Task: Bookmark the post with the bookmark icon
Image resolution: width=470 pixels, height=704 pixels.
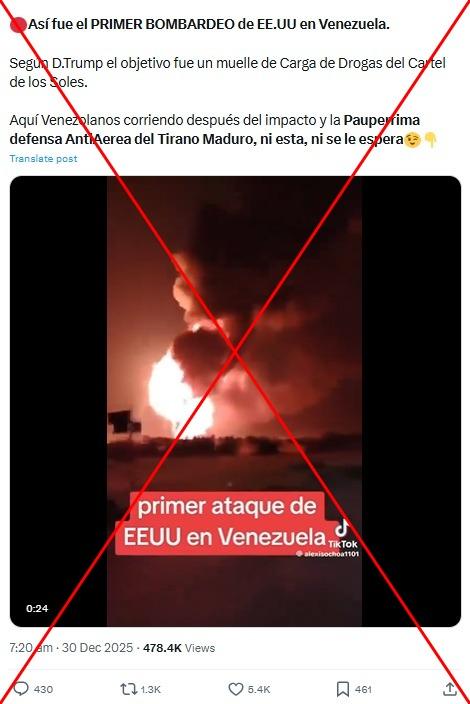Action: (343, 689)
